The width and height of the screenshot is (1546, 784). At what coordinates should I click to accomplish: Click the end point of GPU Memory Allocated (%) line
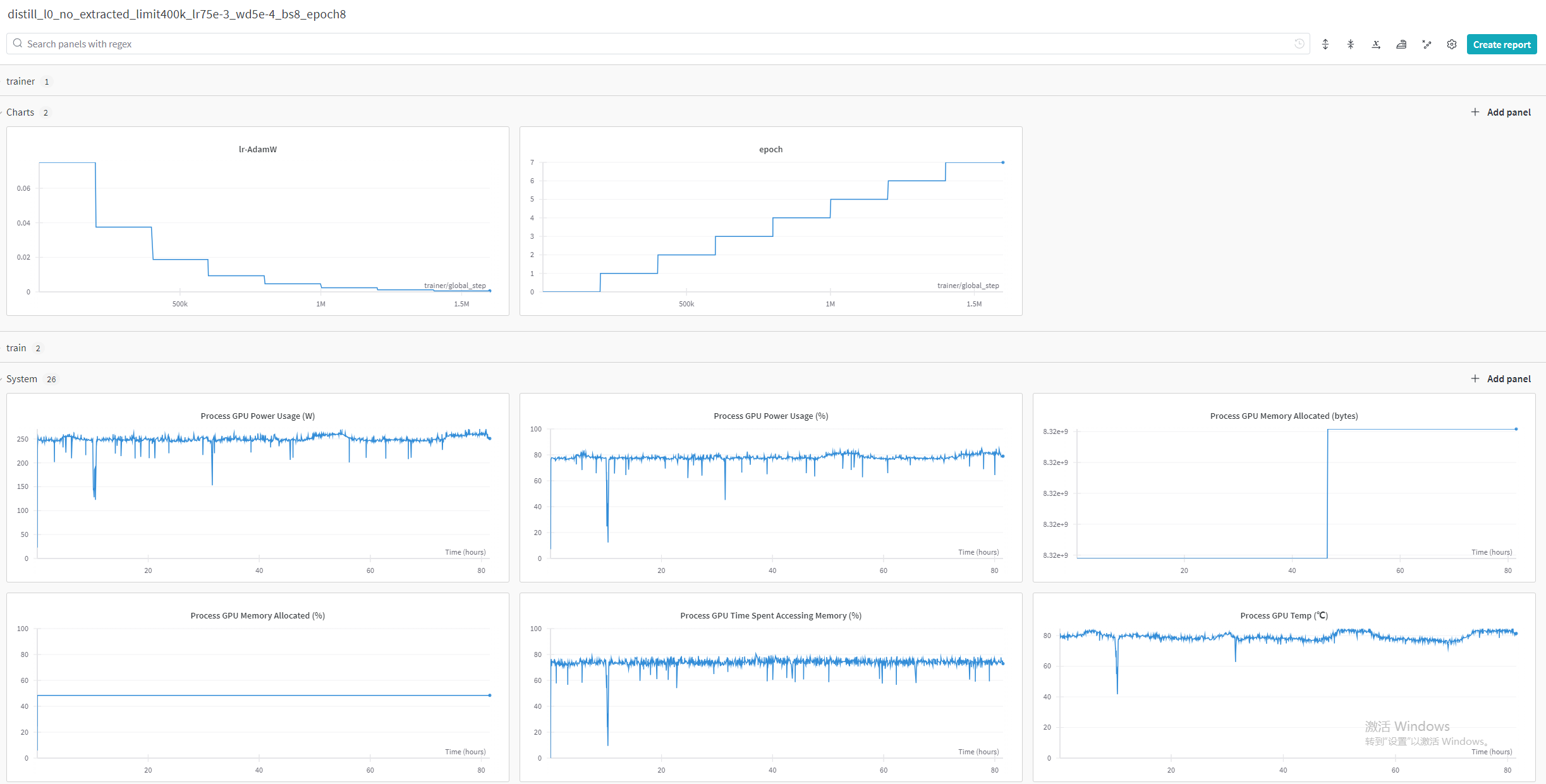pyautogui.click(x=490, y=695)
